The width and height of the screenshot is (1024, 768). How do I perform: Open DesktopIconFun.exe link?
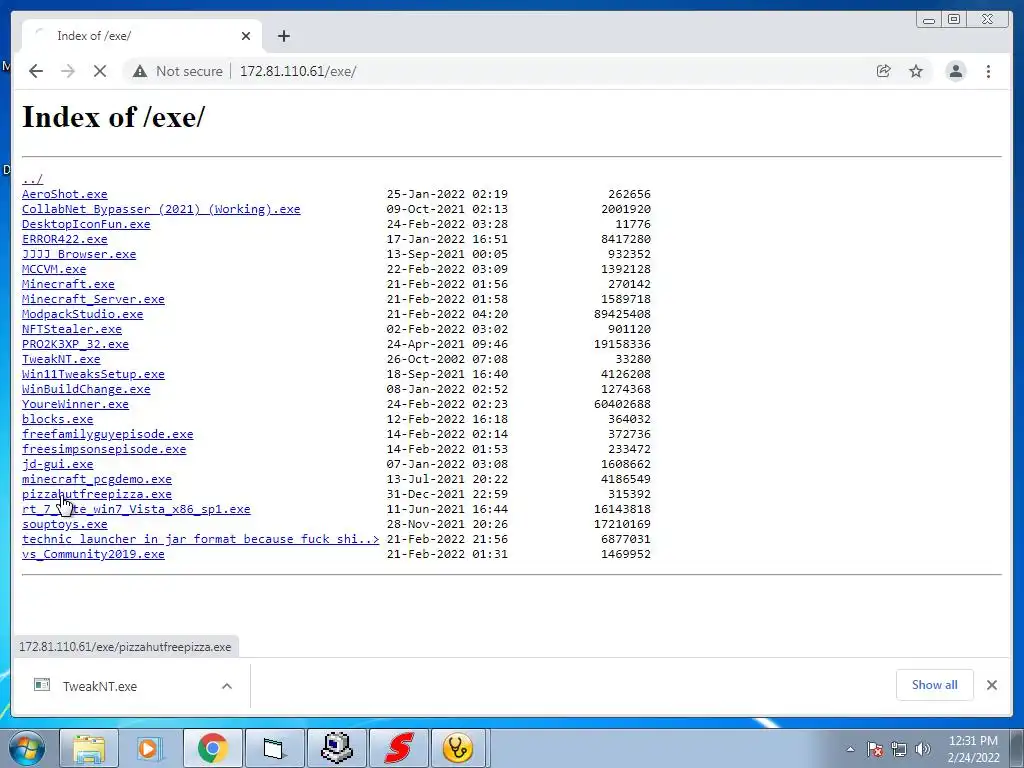click(x=86, y=224)
